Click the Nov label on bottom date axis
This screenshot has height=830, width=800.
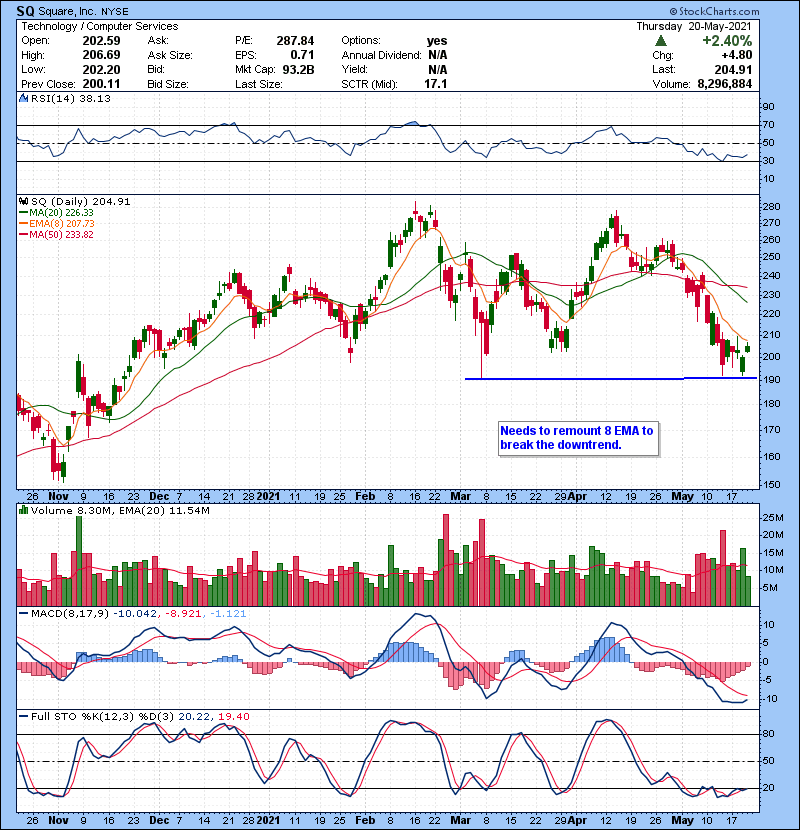pyautogui.click(x=58, y=820)
